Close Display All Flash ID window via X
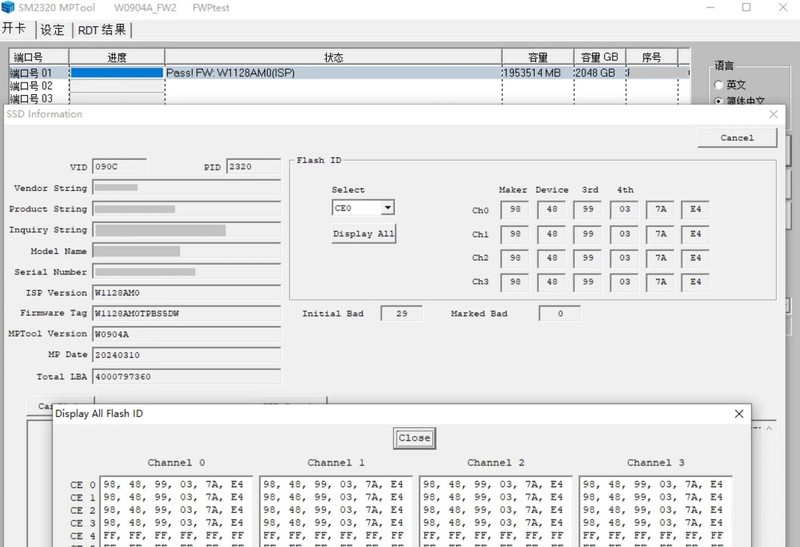 739,413
